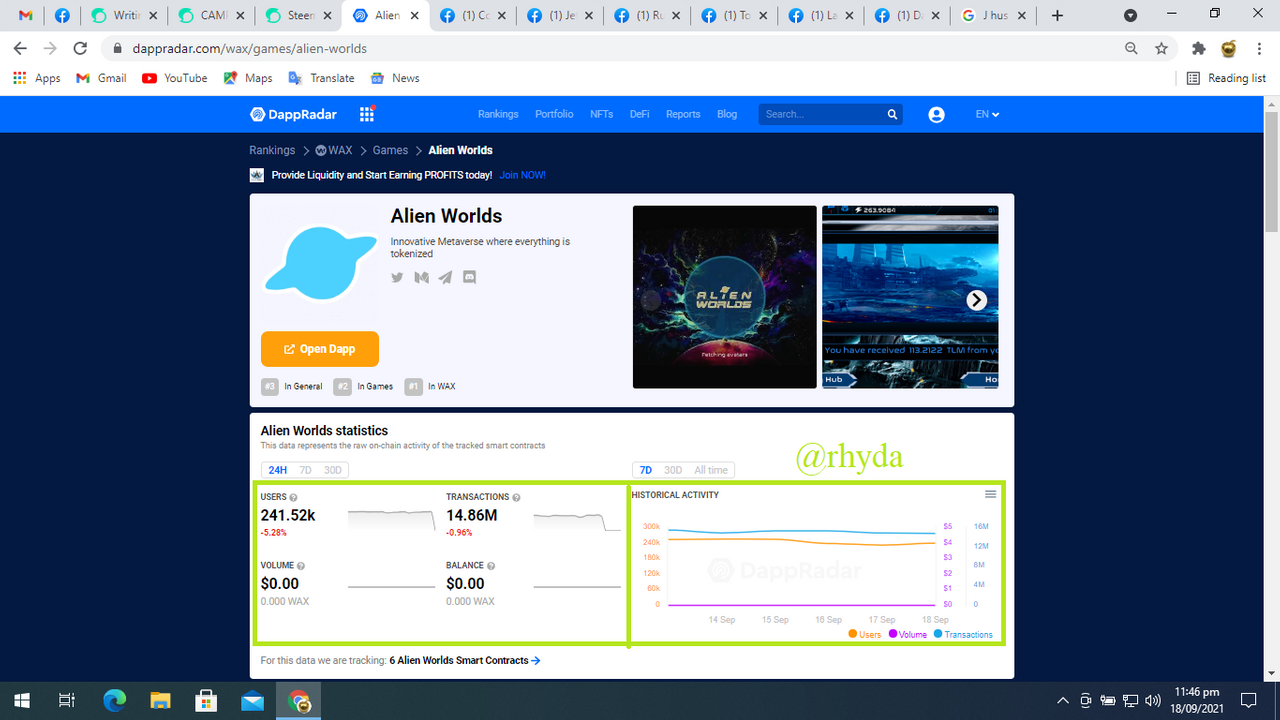Open File Explorer from taskbar

click(161, 700)
